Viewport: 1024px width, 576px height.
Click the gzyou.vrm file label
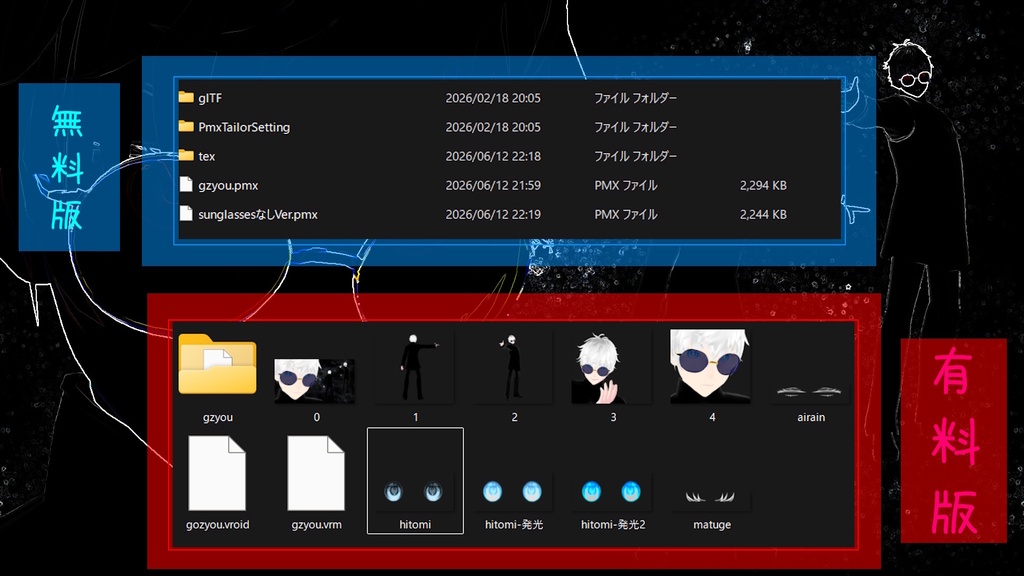tap(316, 524)
